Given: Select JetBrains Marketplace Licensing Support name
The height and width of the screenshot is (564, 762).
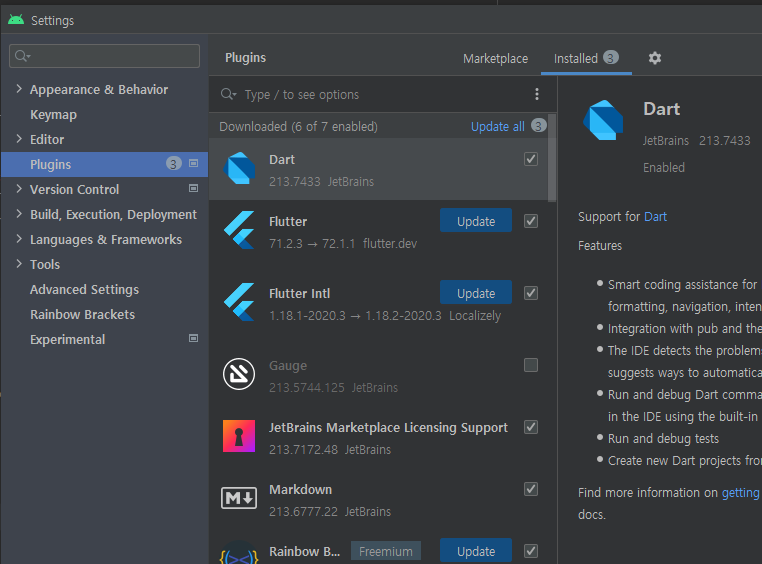Looking at the screenshot, I should [x=388, y=427].
